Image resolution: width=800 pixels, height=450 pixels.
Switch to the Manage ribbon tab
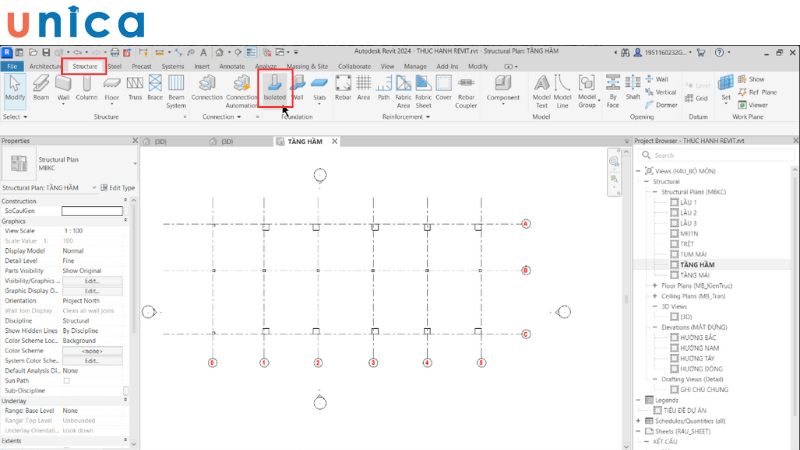[415, 66]
